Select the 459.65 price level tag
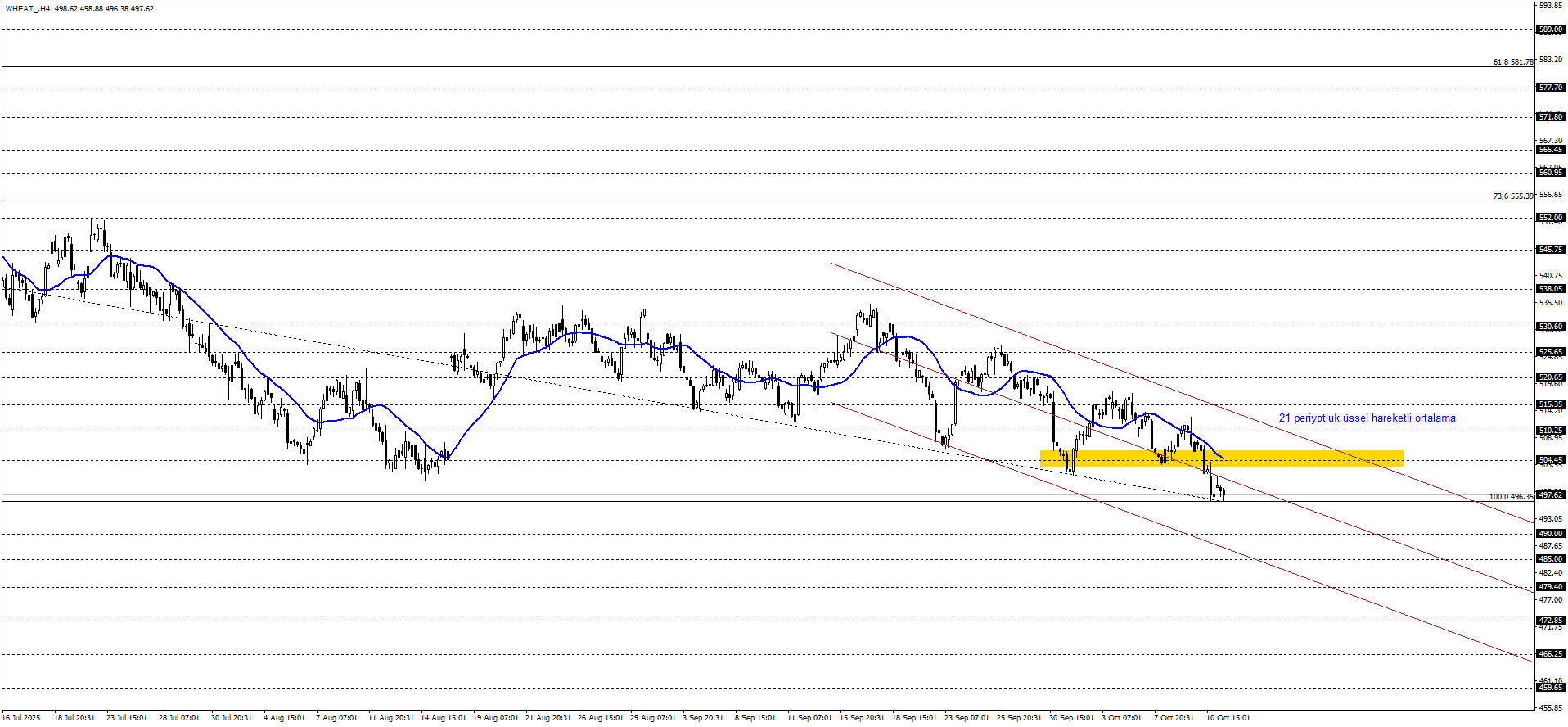Viewport: 1568px width, 727px height. point(1551,688)
